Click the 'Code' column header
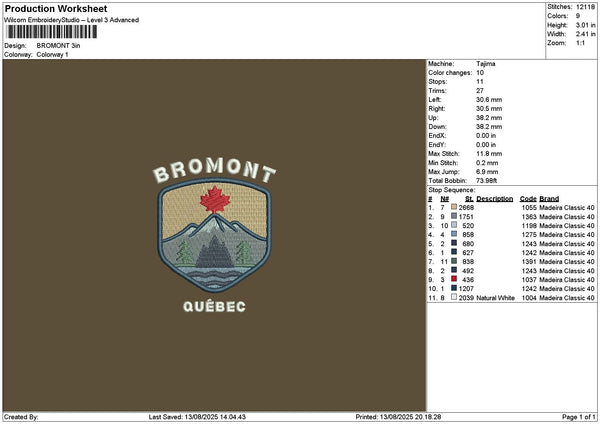 [x=528, y=199]
